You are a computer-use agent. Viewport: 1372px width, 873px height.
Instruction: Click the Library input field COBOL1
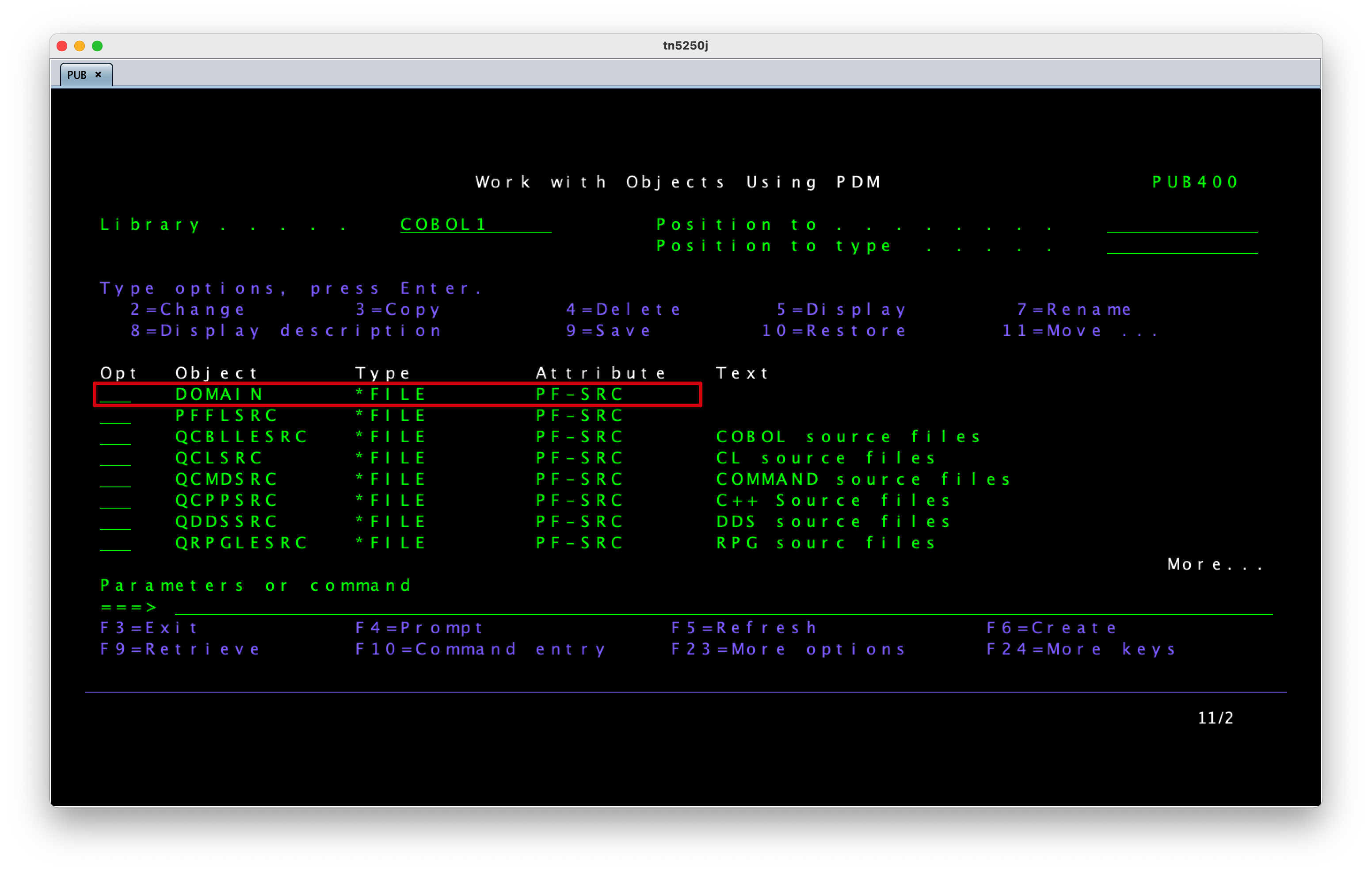(475, 225)
